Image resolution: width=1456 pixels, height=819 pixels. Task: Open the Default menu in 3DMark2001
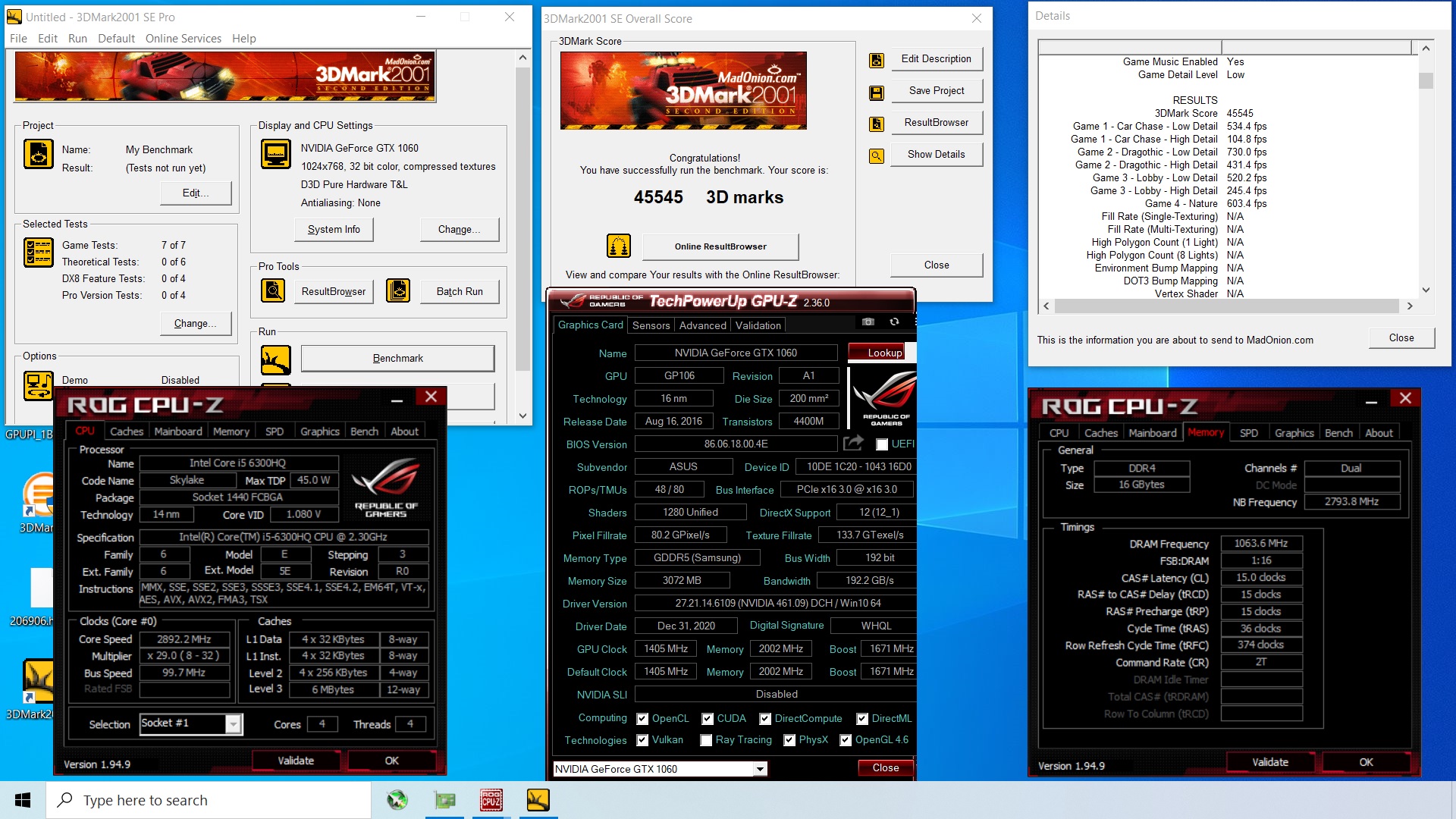click(x=116, y=38)
